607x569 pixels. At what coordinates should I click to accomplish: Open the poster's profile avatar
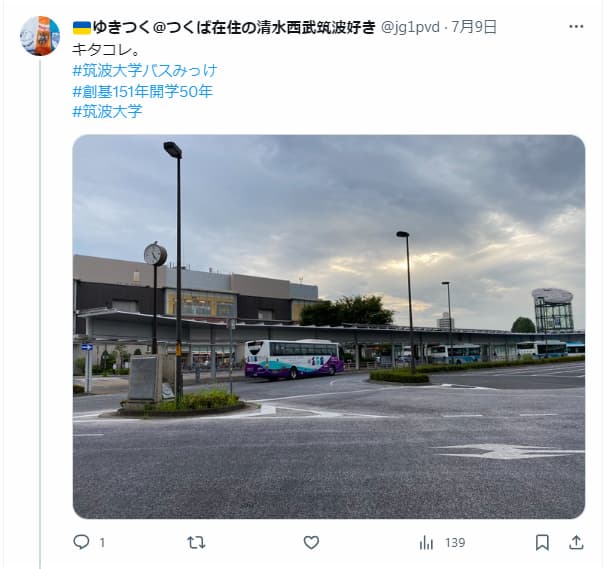pos(40,36)
